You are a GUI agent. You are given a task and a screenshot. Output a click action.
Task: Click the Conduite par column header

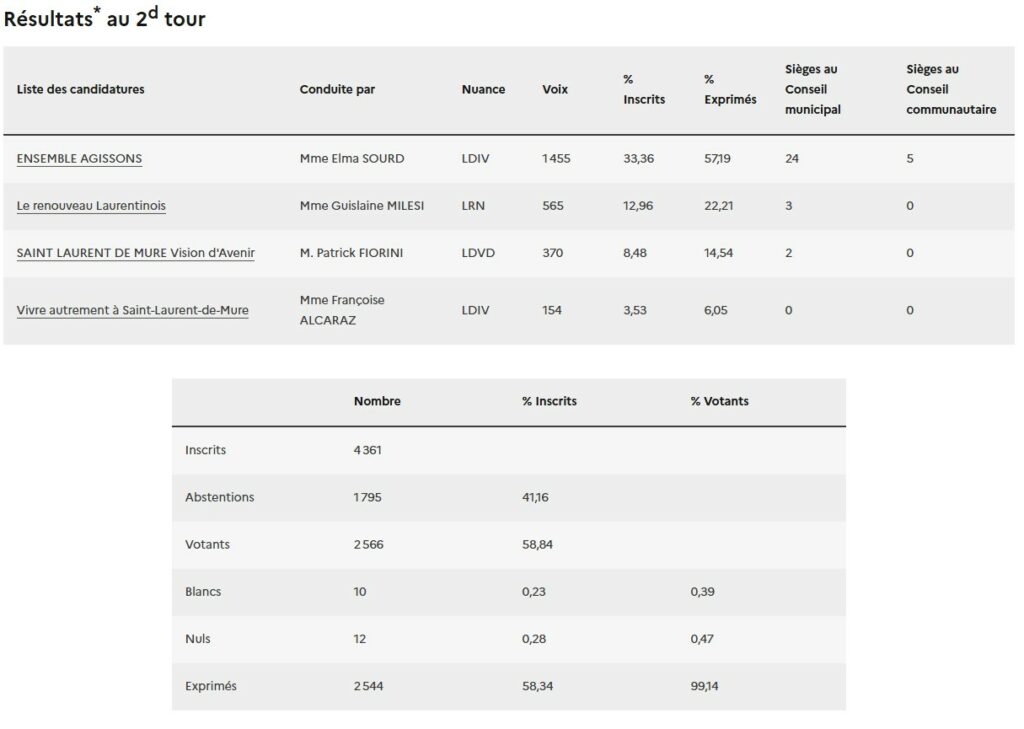click(337, 89)
